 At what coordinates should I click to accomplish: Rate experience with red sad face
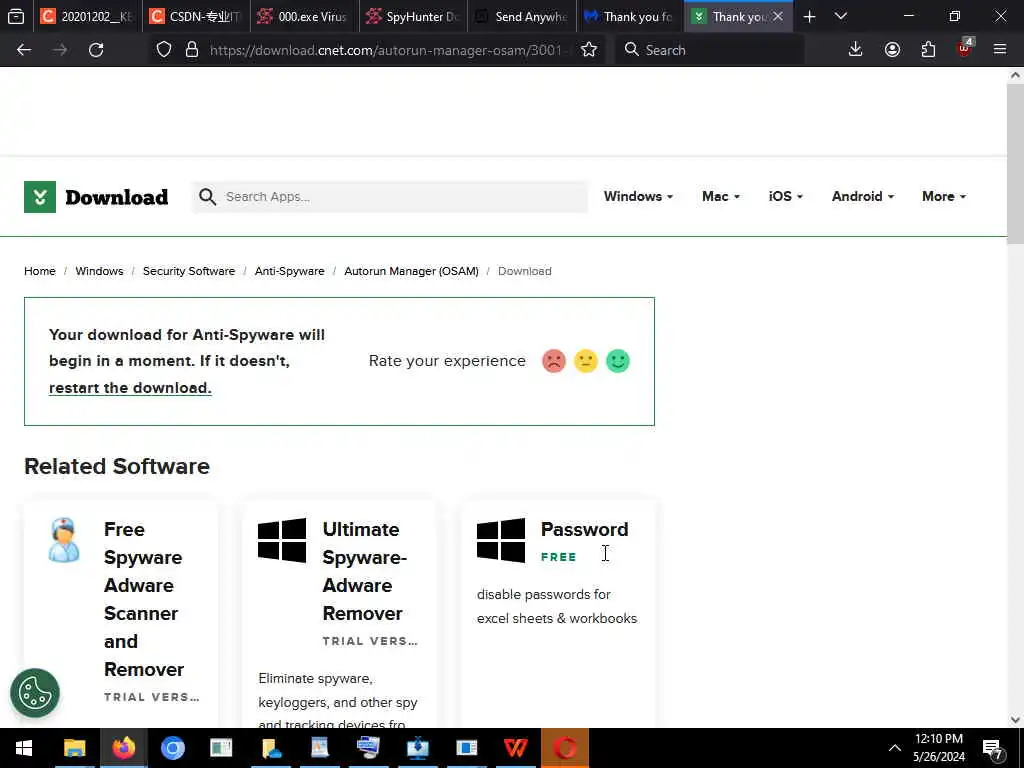[554, 361]
